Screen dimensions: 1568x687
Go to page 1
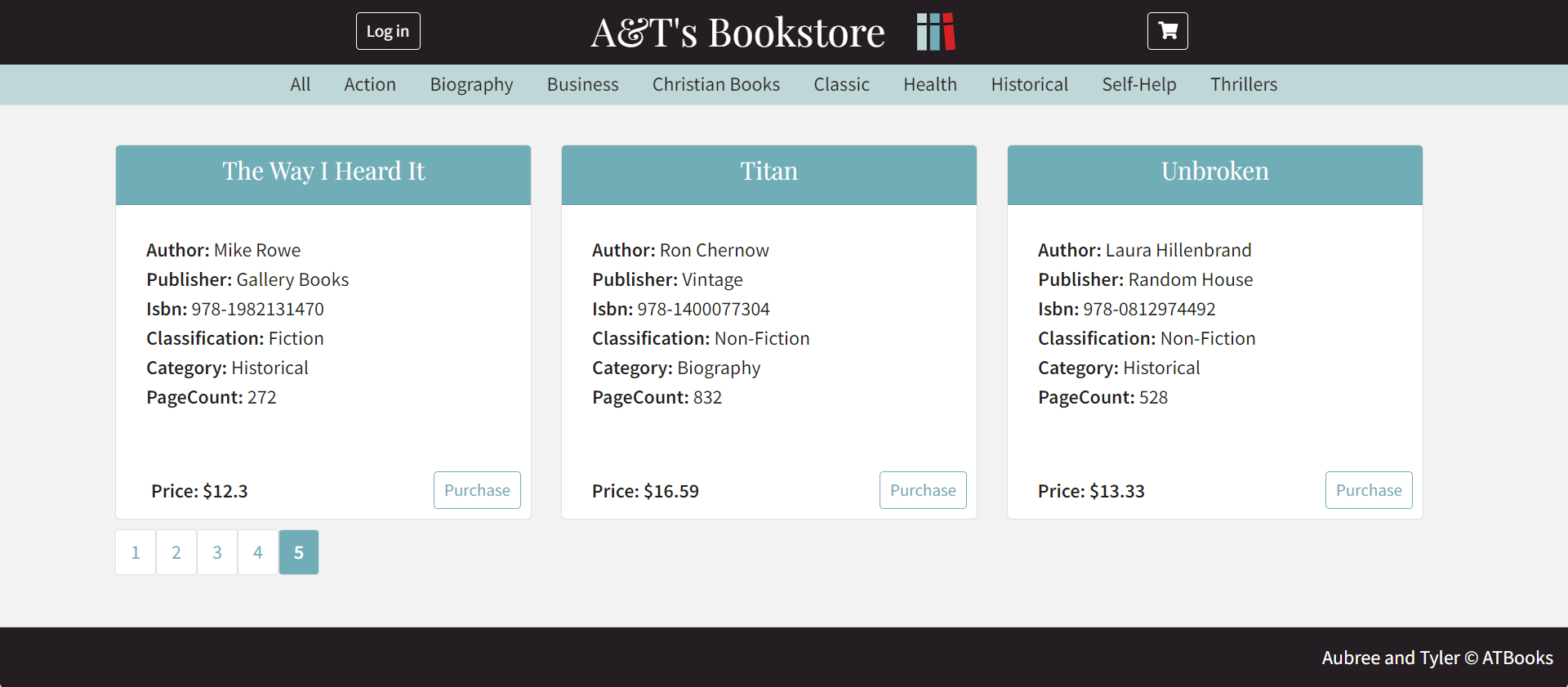(136, 552)
